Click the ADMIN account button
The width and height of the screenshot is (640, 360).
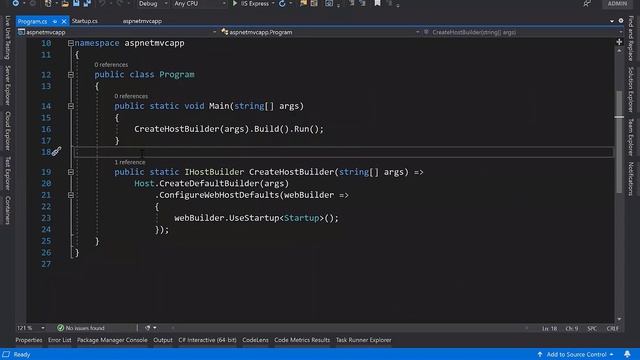point(617,4)
